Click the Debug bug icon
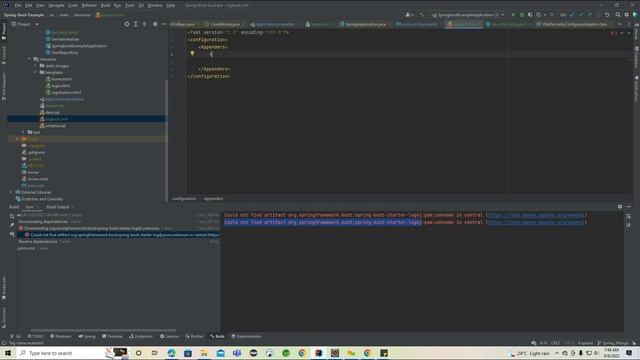Image resolution: width=640 pixels, height=360 pixels. point(522,15)
